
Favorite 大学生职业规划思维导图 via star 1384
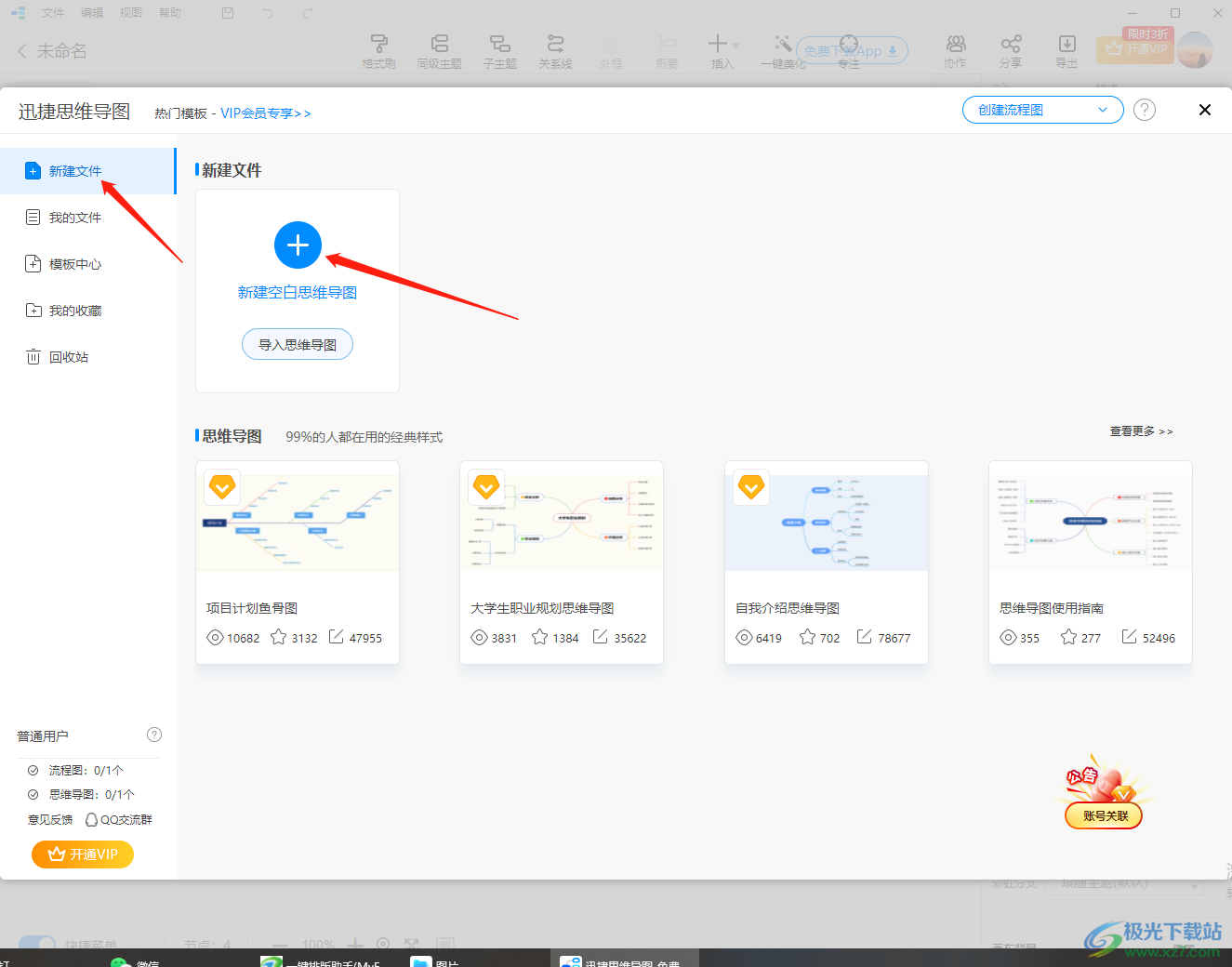pyautogui.click(x=539, y=637)
